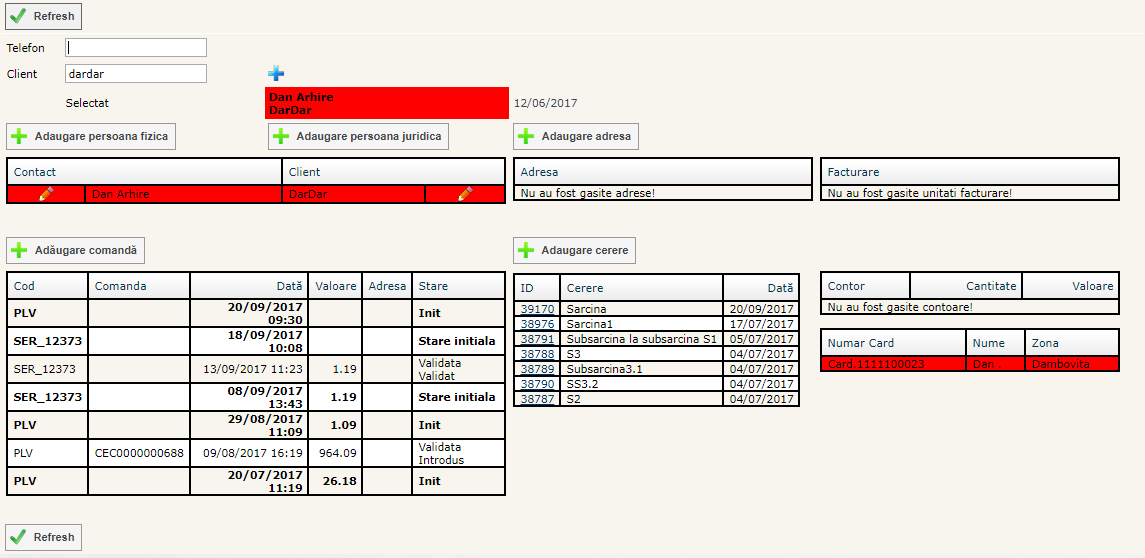
Task: Click Refresh button at bottom of page
Action: pos(44,537)
